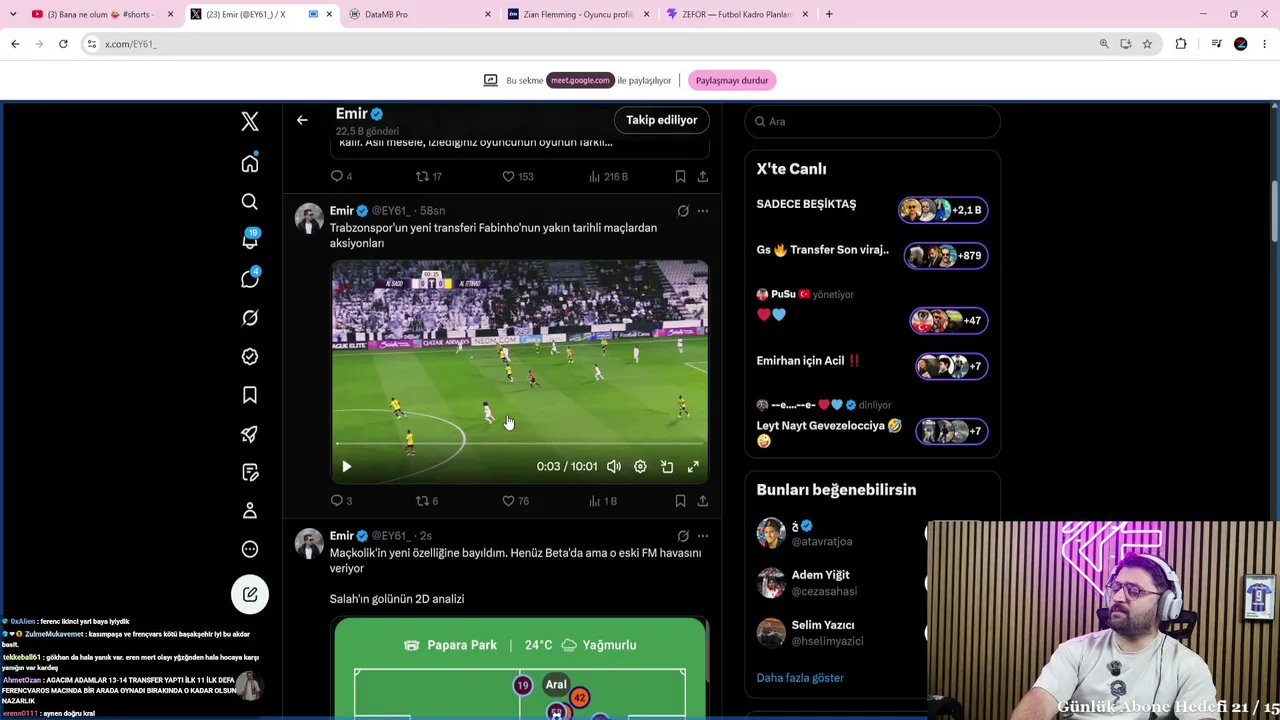Click Daha fazla göster link
This screenshot has width=1280, height=720.
pyautogui.click(x=800, y=678)
